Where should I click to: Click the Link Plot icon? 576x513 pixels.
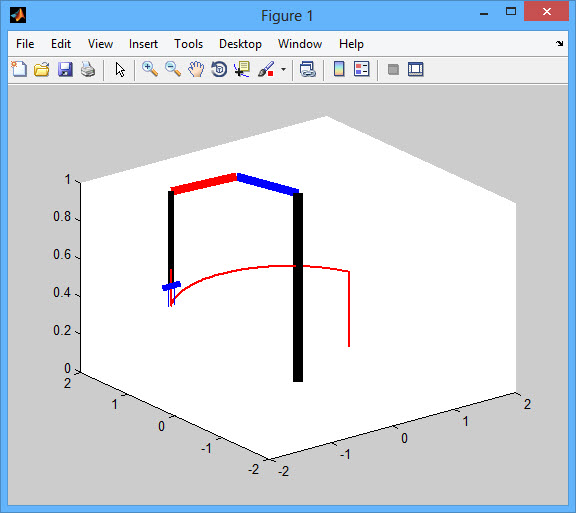pyautogui.click(x=307, y=69)
